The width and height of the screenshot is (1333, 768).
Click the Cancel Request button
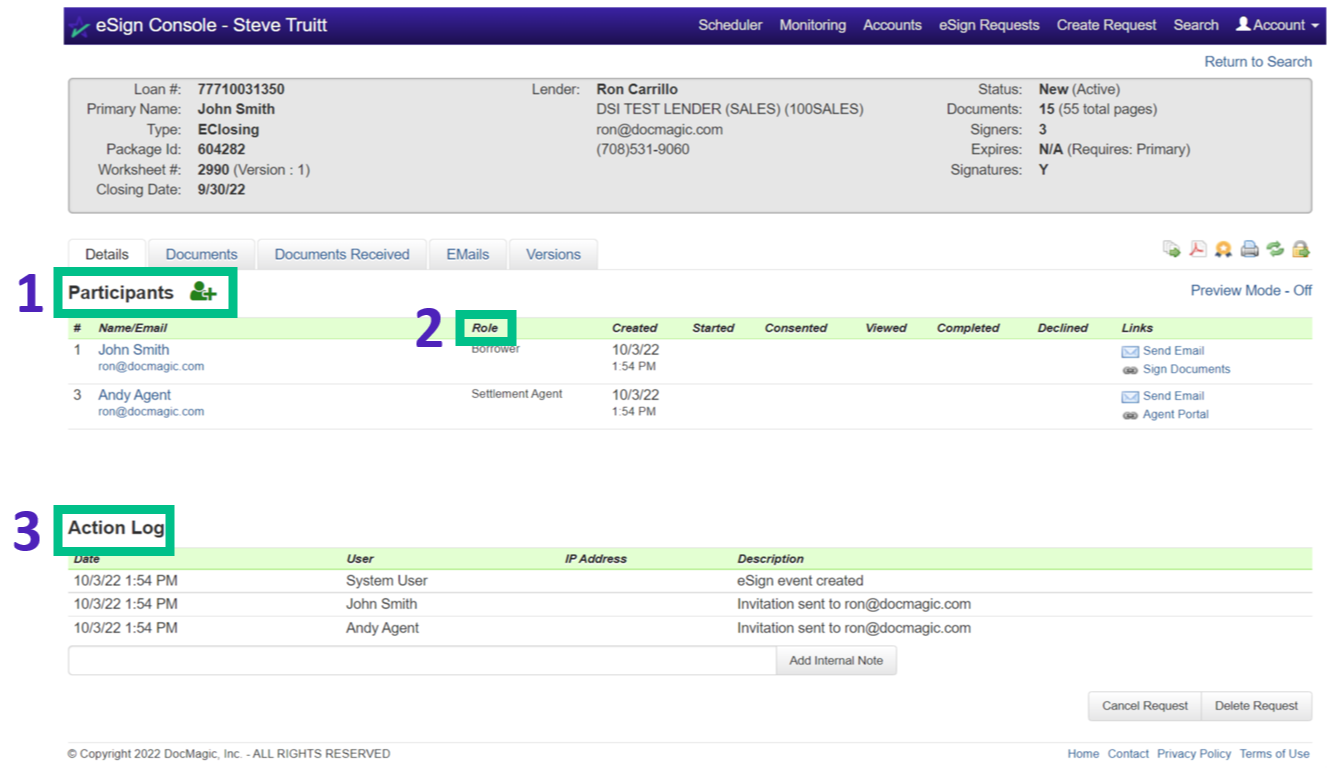point(1145,706)
